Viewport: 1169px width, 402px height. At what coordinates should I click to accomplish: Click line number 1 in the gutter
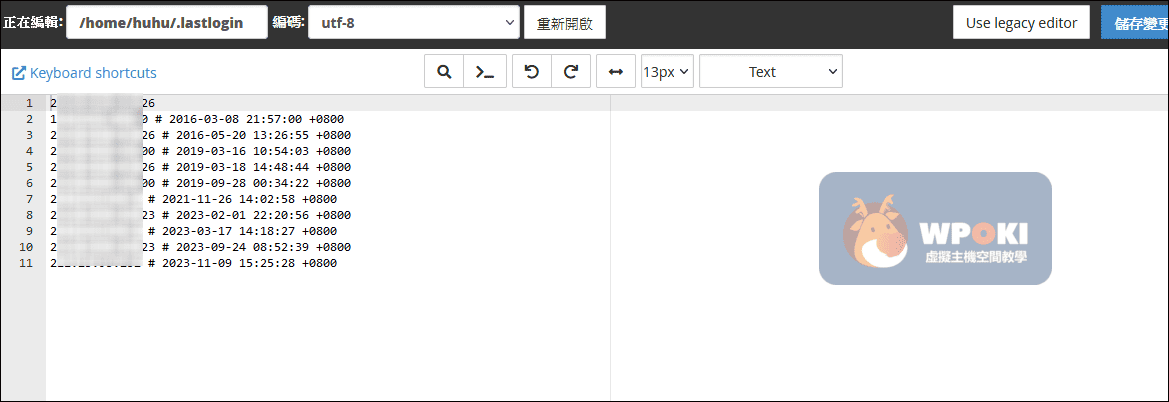(29, 103)
